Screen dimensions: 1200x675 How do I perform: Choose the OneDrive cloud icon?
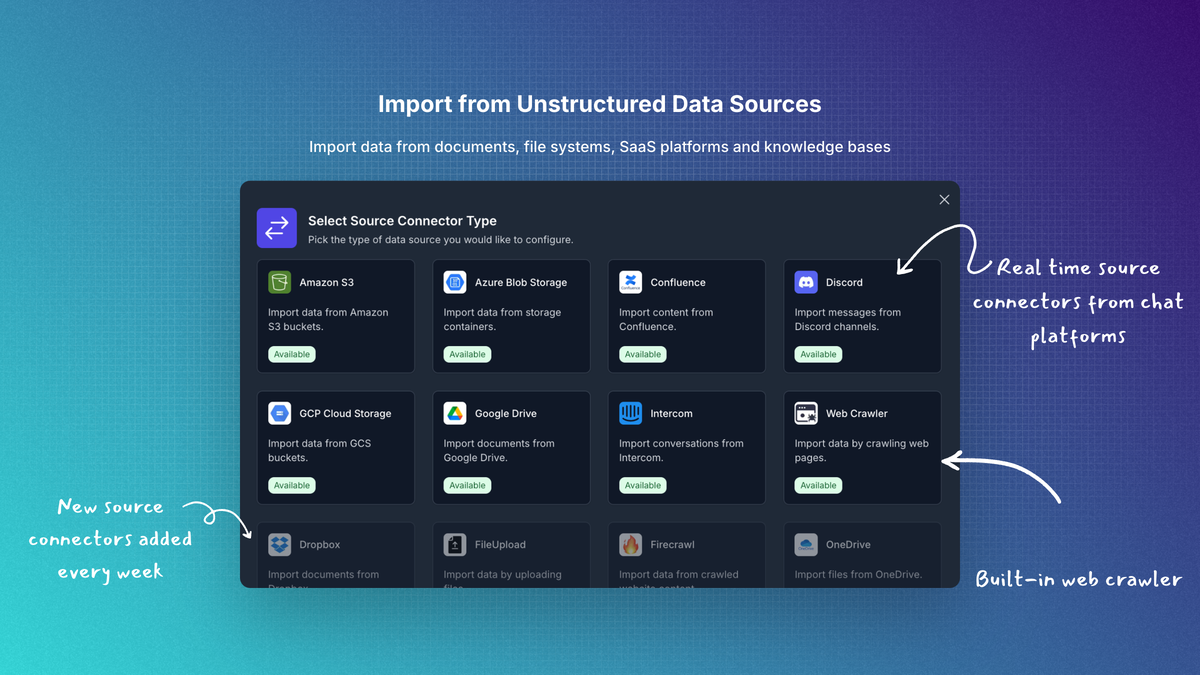tap(806, 545)
